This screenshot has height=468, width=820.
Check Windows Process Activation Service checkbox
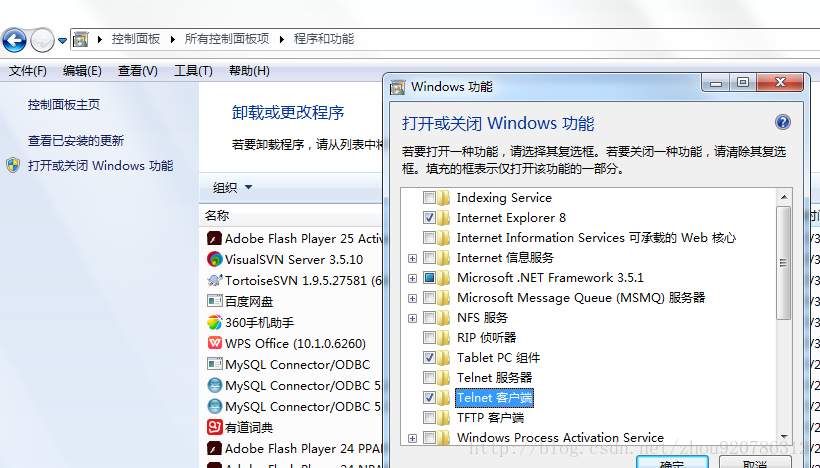pyautogui.click(x=429, y=438)
